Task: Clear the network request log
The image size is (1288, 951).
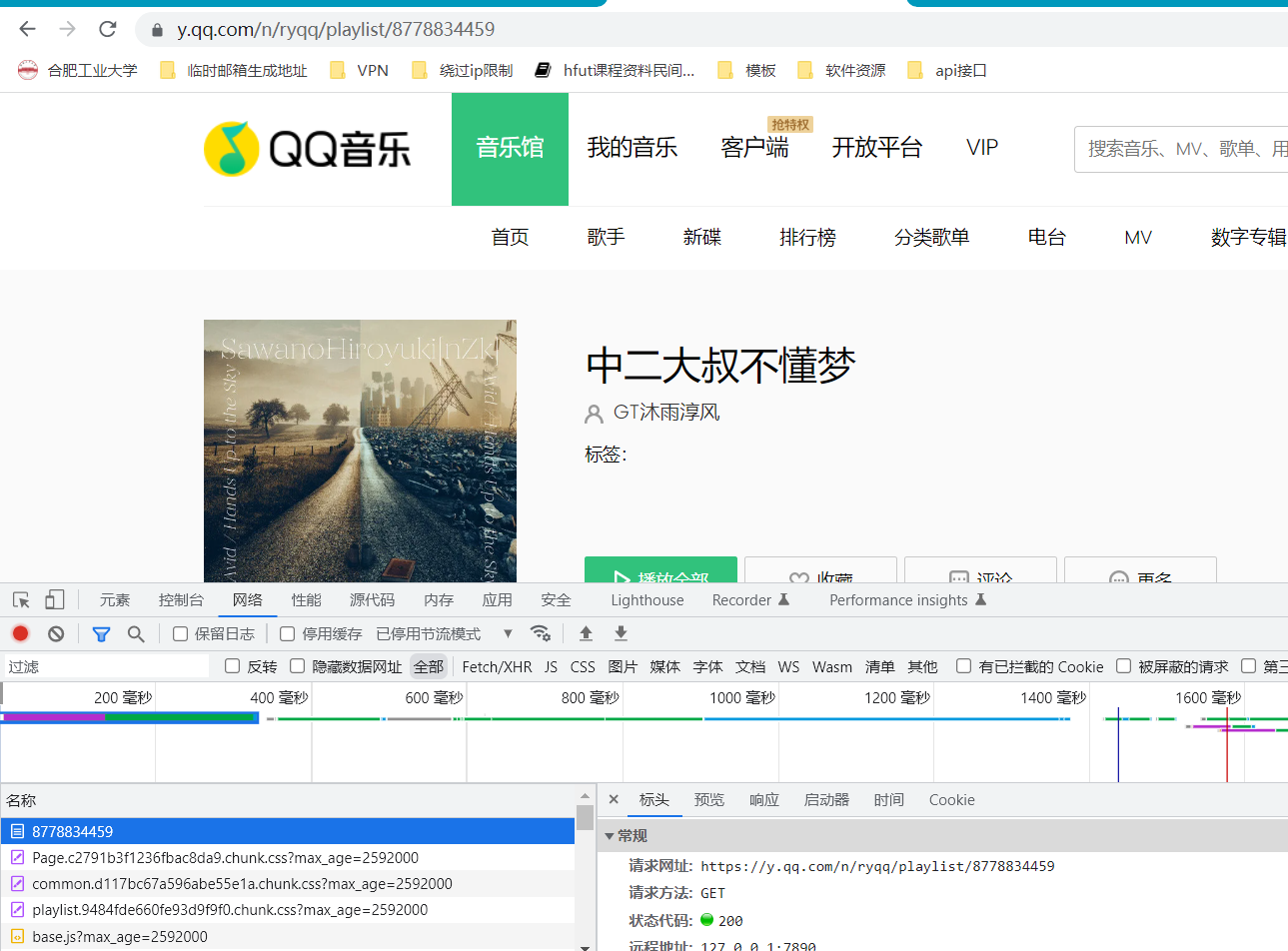Action: (56, 633)
